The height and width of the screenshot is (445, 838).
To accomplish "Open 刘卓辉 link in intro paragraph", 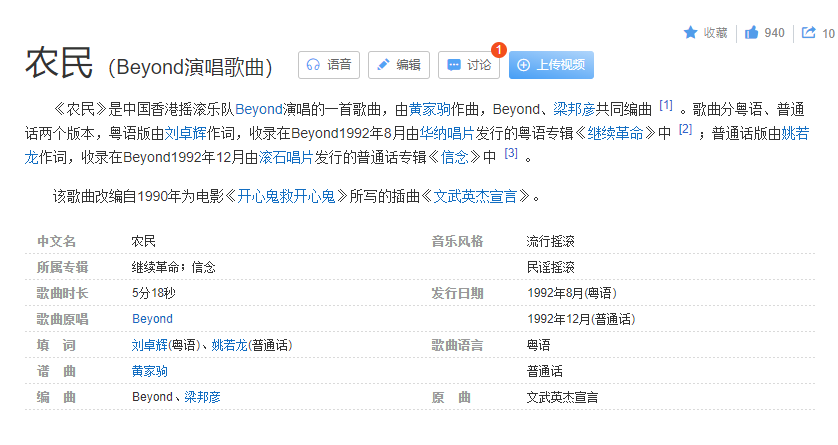I will pyautogui.click(x=185, y=133).
